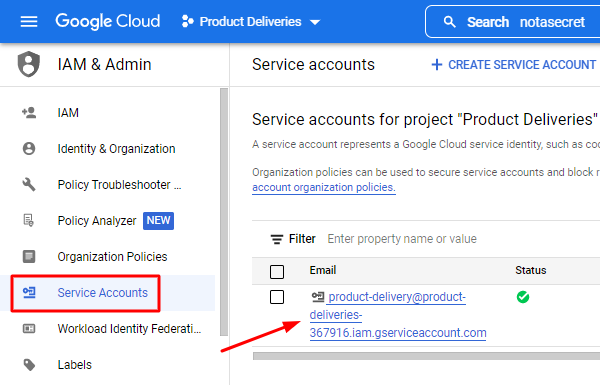Open Labels sidebar item
Image resolution: width=600 pixels, height=385 pixels.
tap(75, 365)
